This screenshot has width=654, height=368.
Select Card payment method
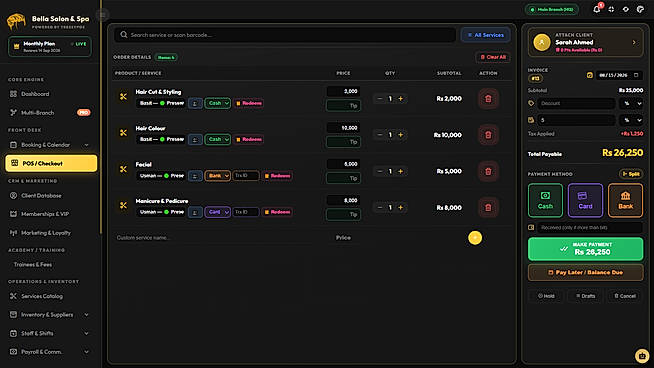click(x=585, y=200)
